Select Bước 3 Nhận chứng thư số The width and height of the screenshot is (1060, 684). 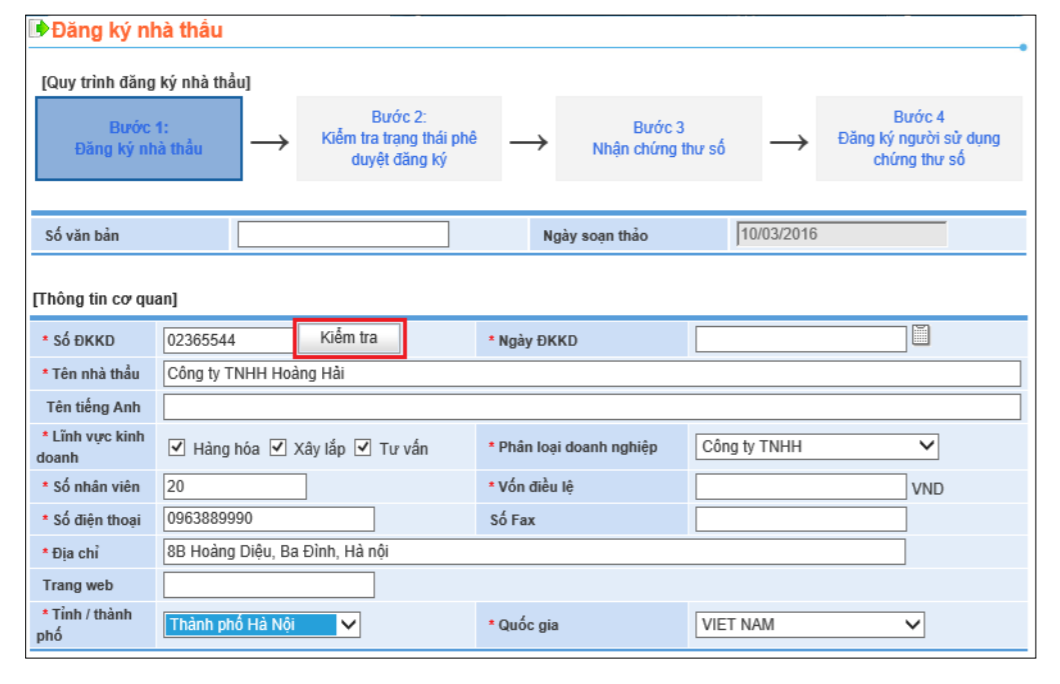pyautogui.click(x=658, y=139)
